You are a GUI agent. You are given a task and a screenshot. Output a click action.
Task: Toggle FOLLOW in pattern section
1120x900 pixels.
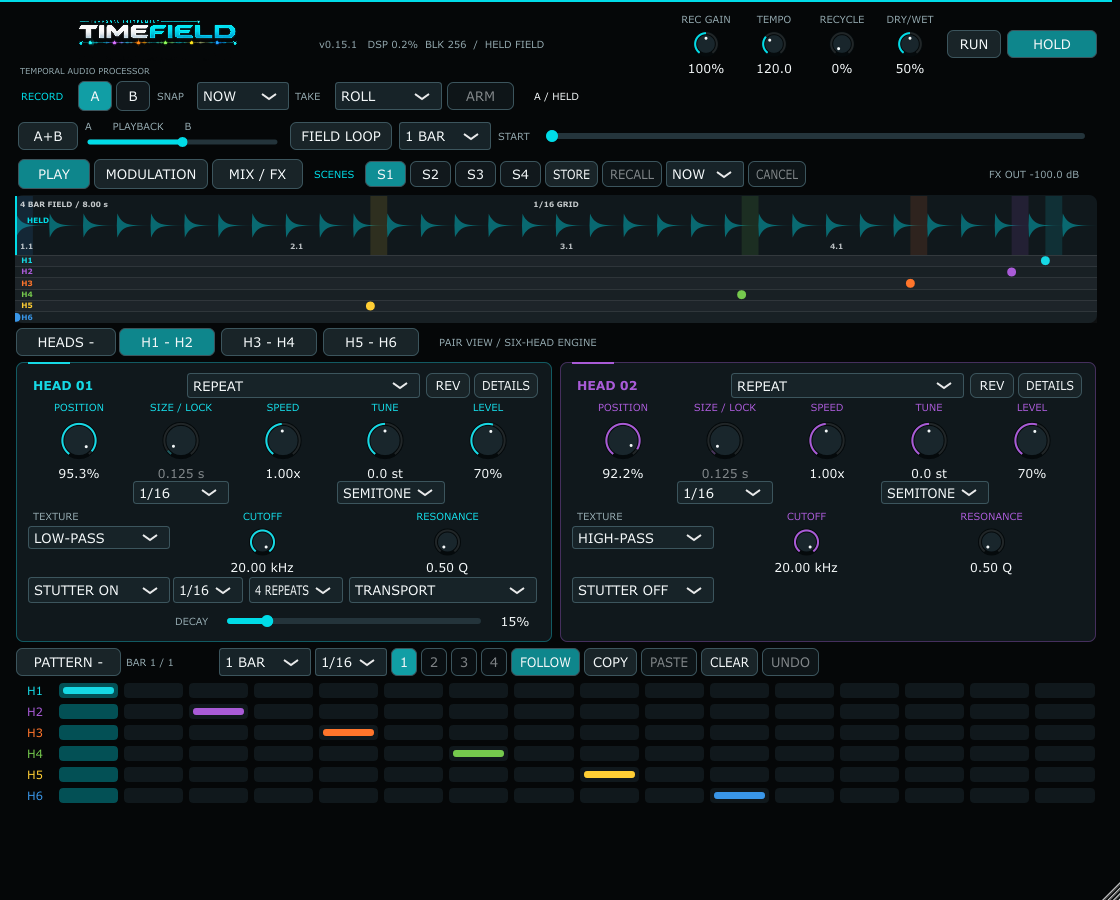click(545, 662)
